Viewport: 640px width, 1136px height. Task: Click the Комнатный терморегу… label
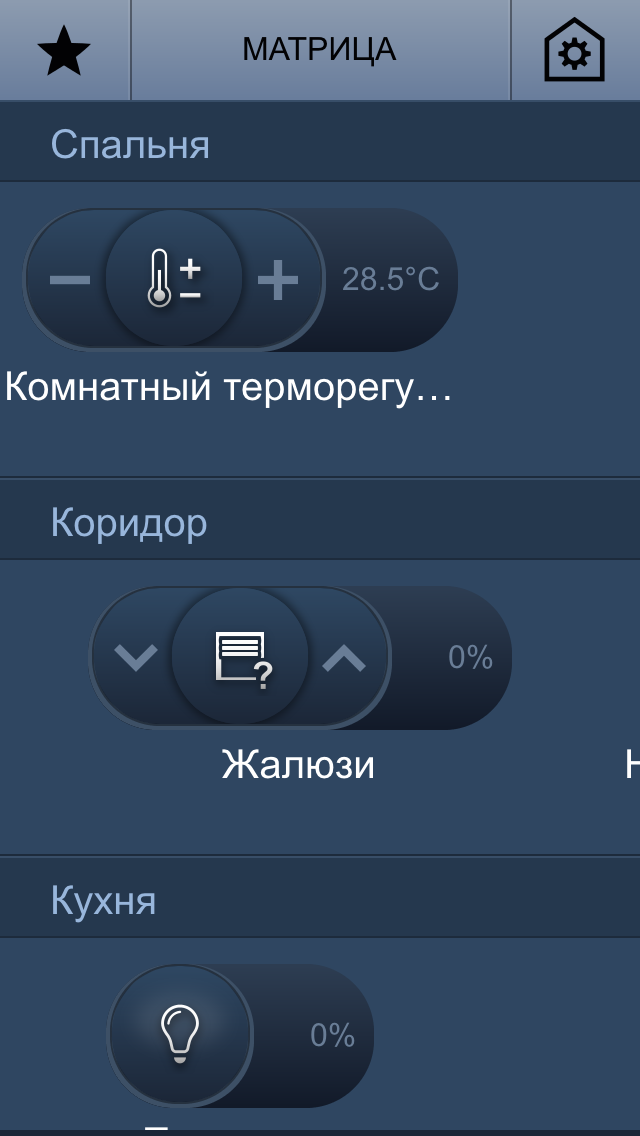tap(228, 388)
